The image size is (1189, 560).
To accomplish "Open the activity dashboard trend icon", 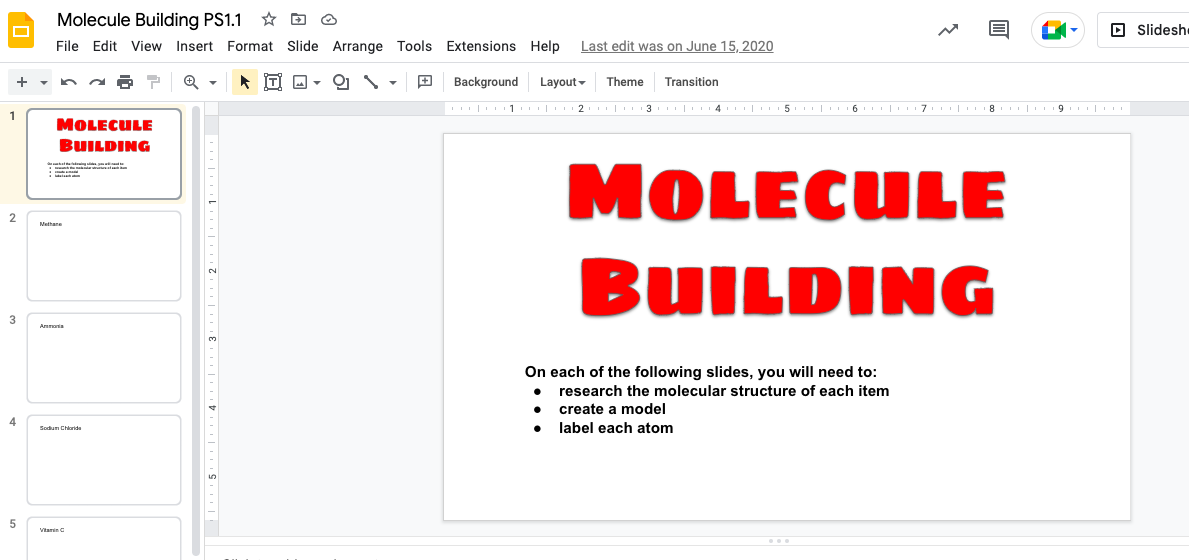I will point(948,30).
